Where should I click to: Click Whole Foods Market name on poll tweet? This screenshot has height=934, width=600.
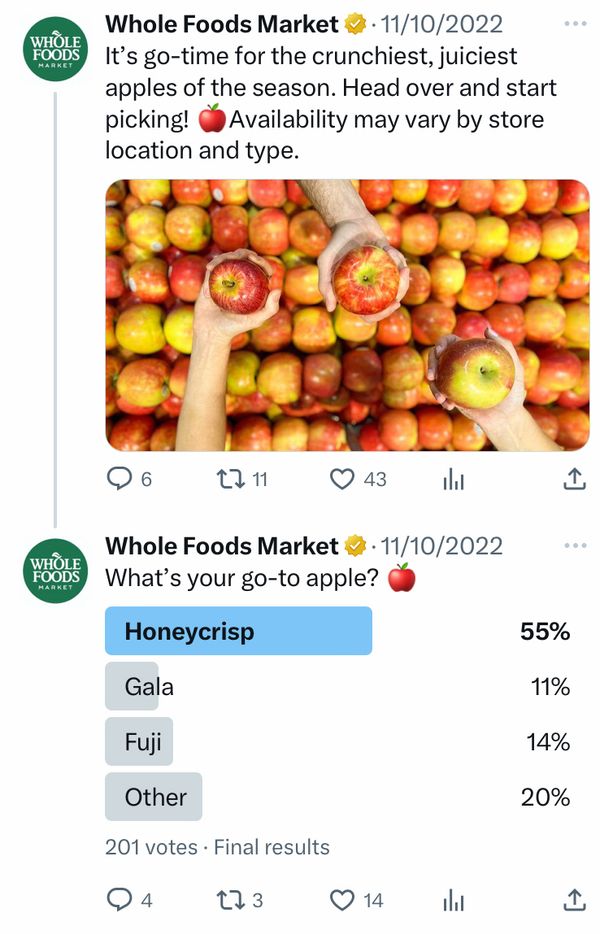pos(222,546)
